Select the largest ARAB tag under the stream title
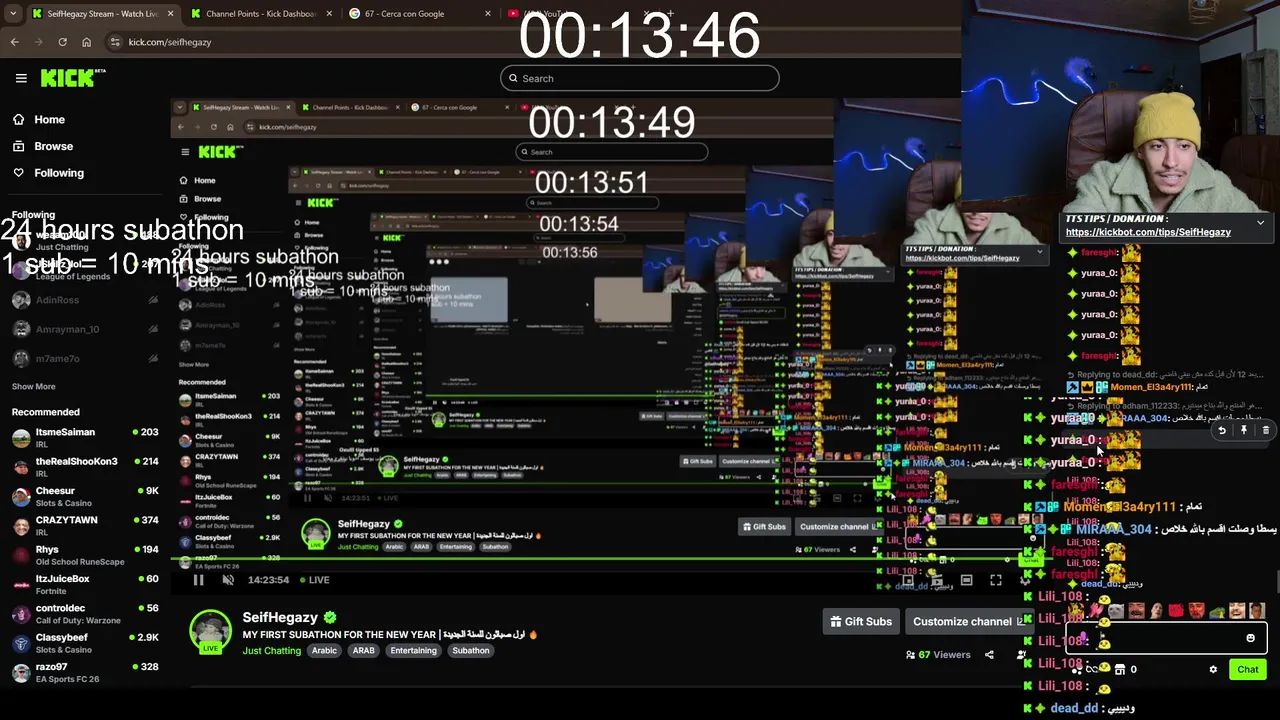 363,650
